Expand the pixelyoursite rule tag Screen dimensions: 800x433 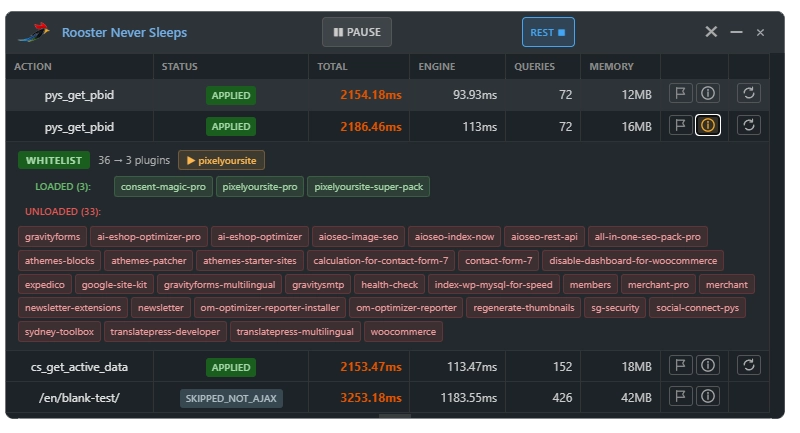coord(221,160)
